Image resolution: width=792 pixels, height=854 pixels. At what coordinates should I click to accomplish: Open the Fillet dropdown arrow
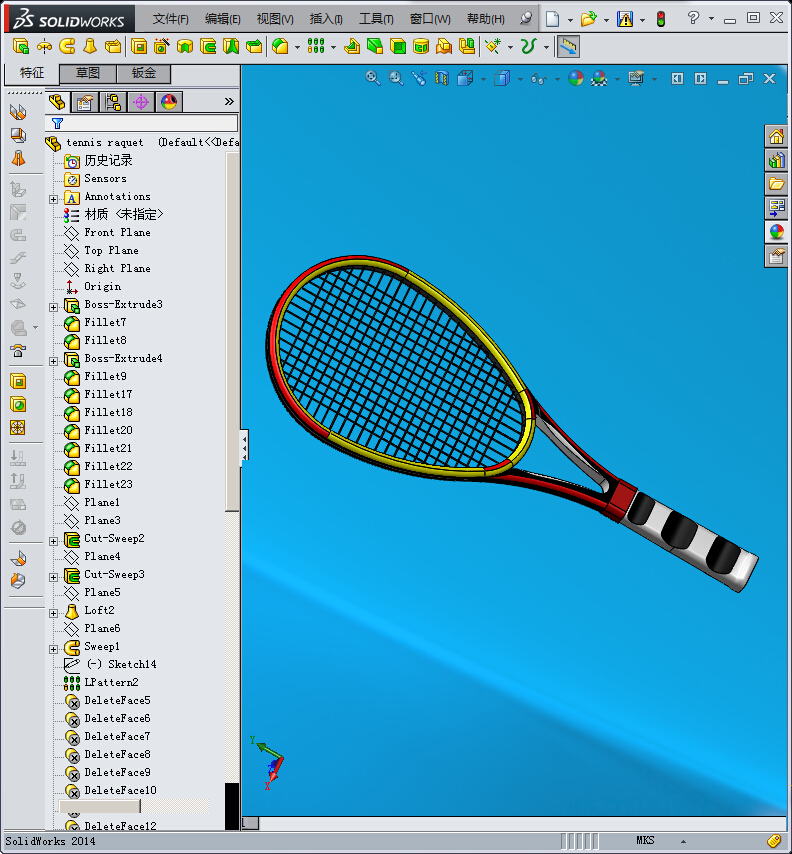297,47
